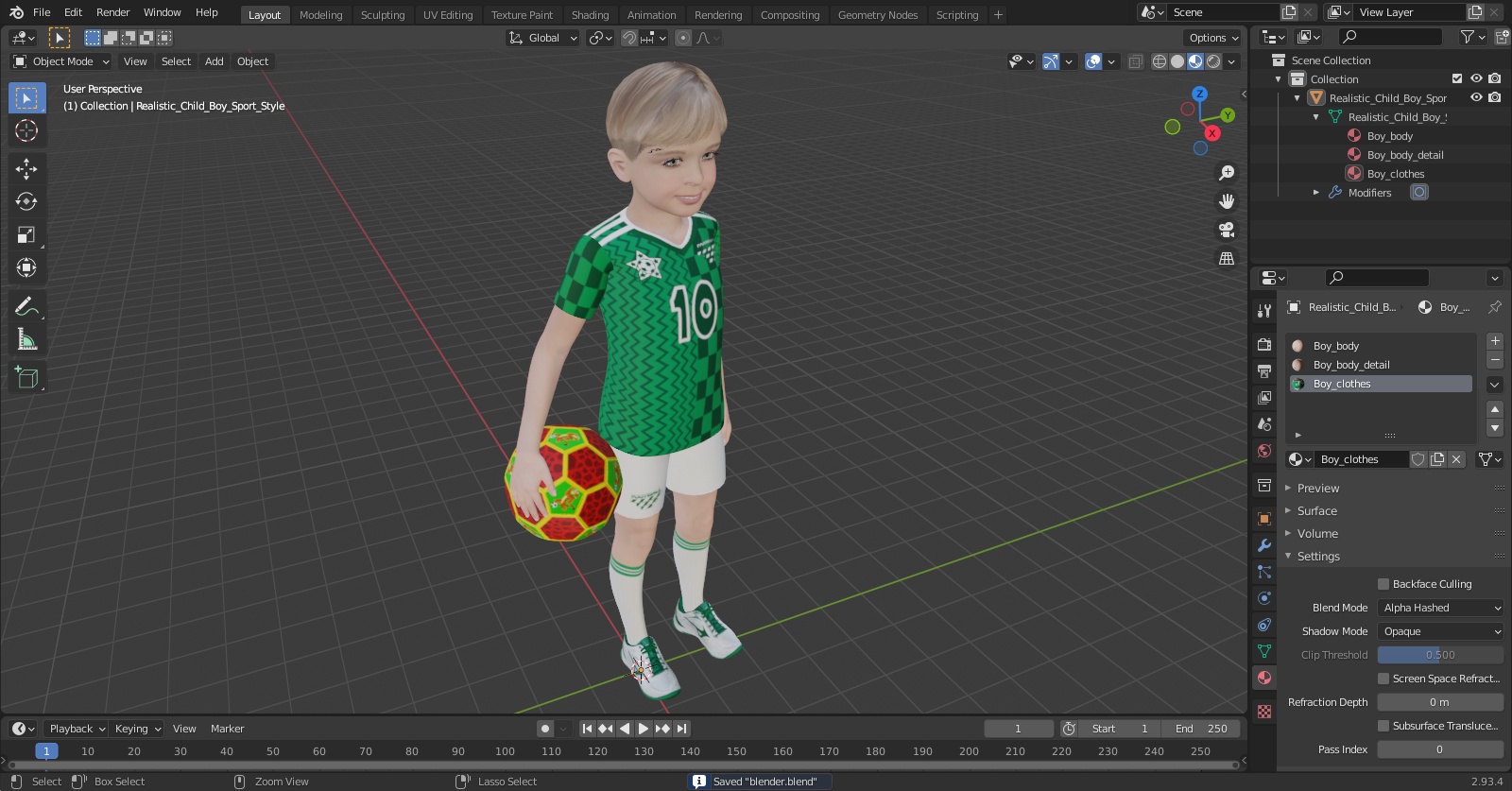Open the Physics properties tab

(1263, 598)
